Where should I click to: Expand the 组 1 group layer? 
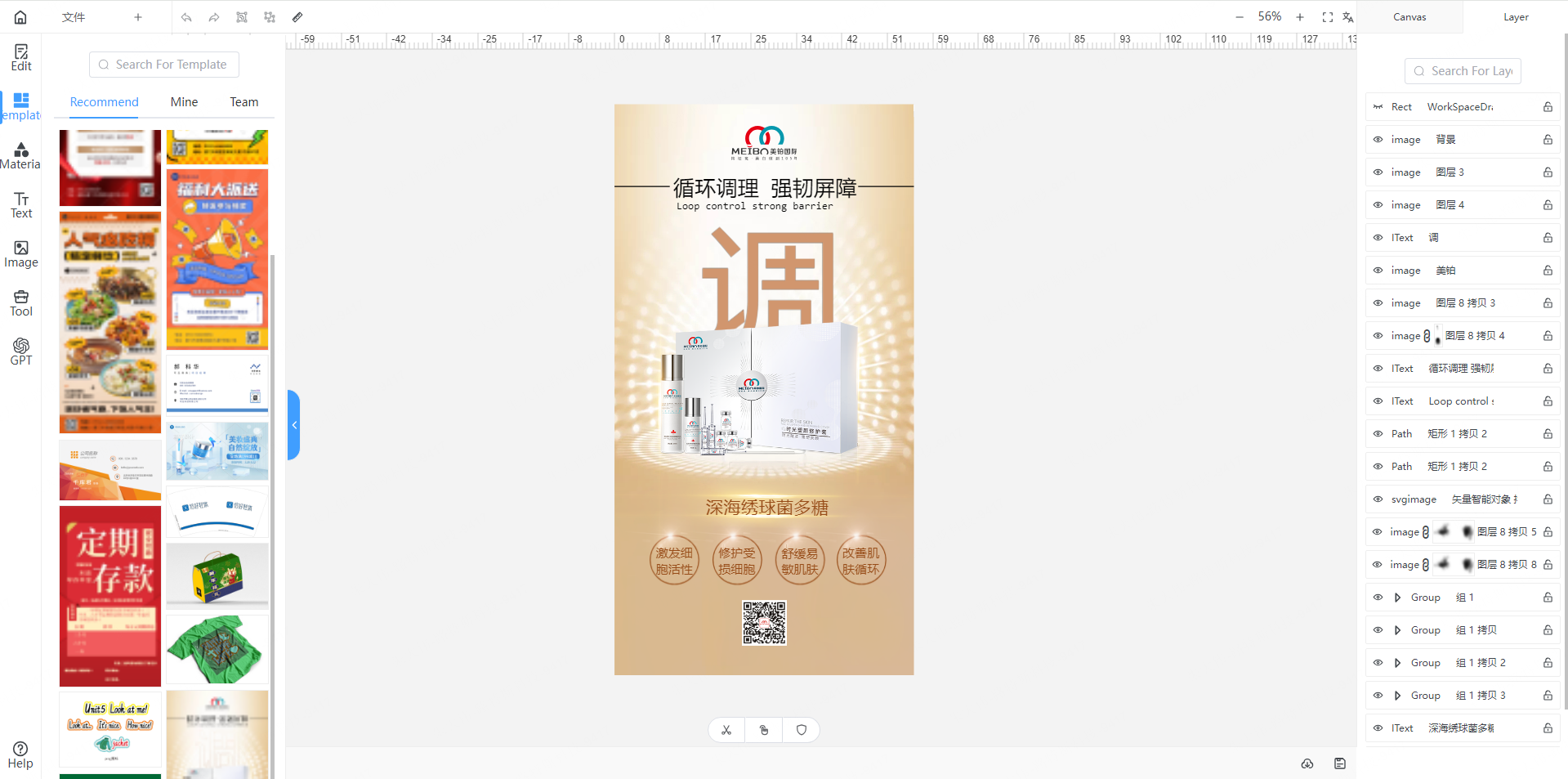[1397, 598]
